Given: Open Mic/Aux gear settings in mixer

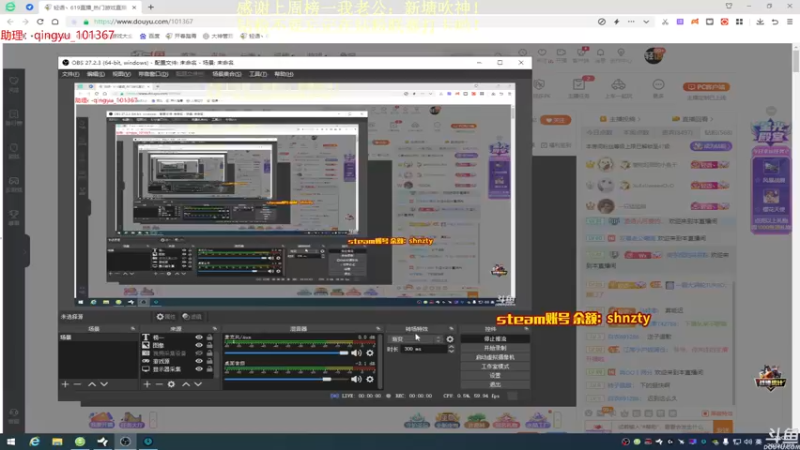Looking at the screenshot, I should point(370,353).
